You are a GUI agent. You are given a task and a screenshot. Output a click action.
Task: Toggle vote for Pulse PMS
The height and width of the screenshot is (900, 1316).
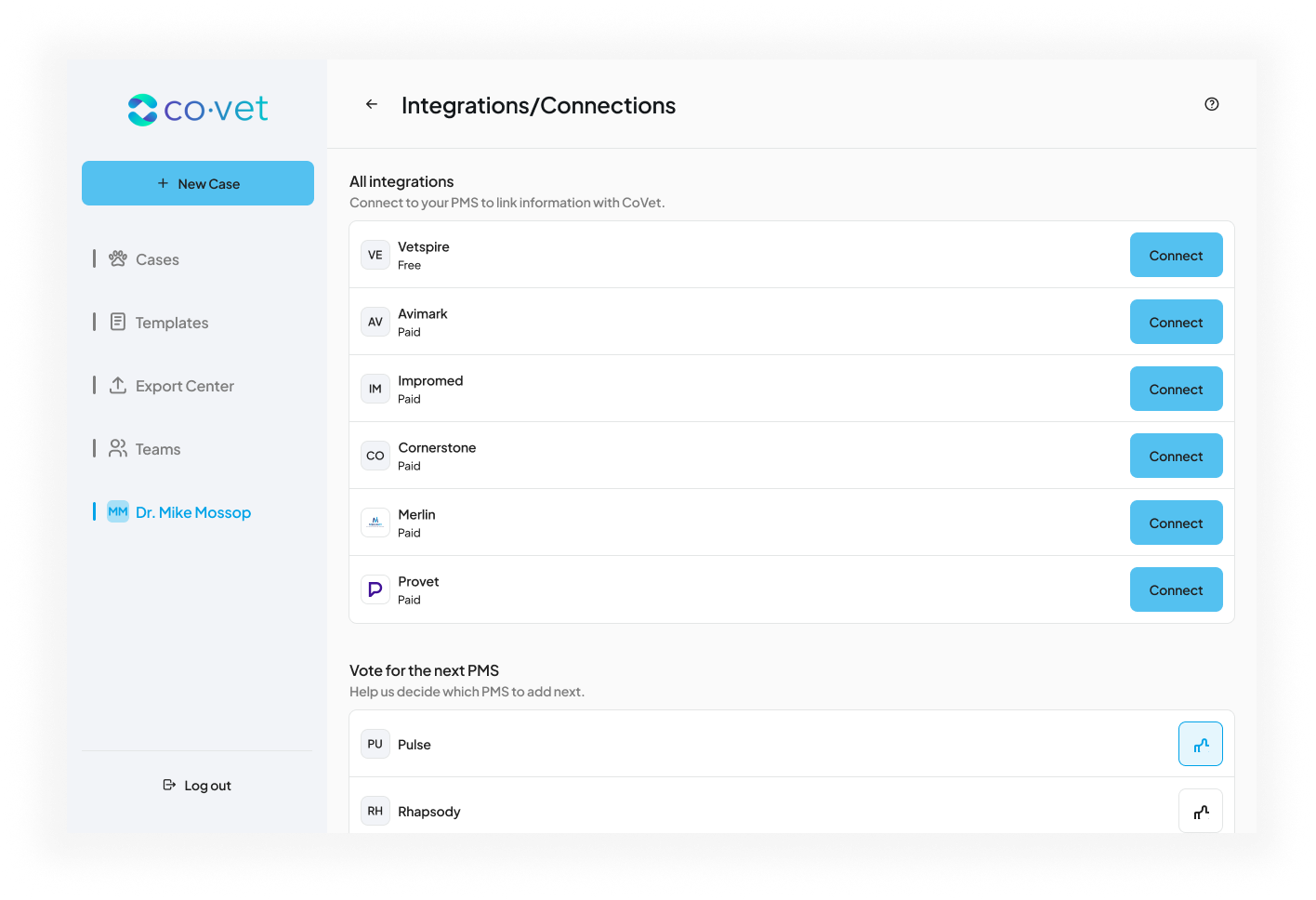pyautogui.click(x=1201, y=744)
